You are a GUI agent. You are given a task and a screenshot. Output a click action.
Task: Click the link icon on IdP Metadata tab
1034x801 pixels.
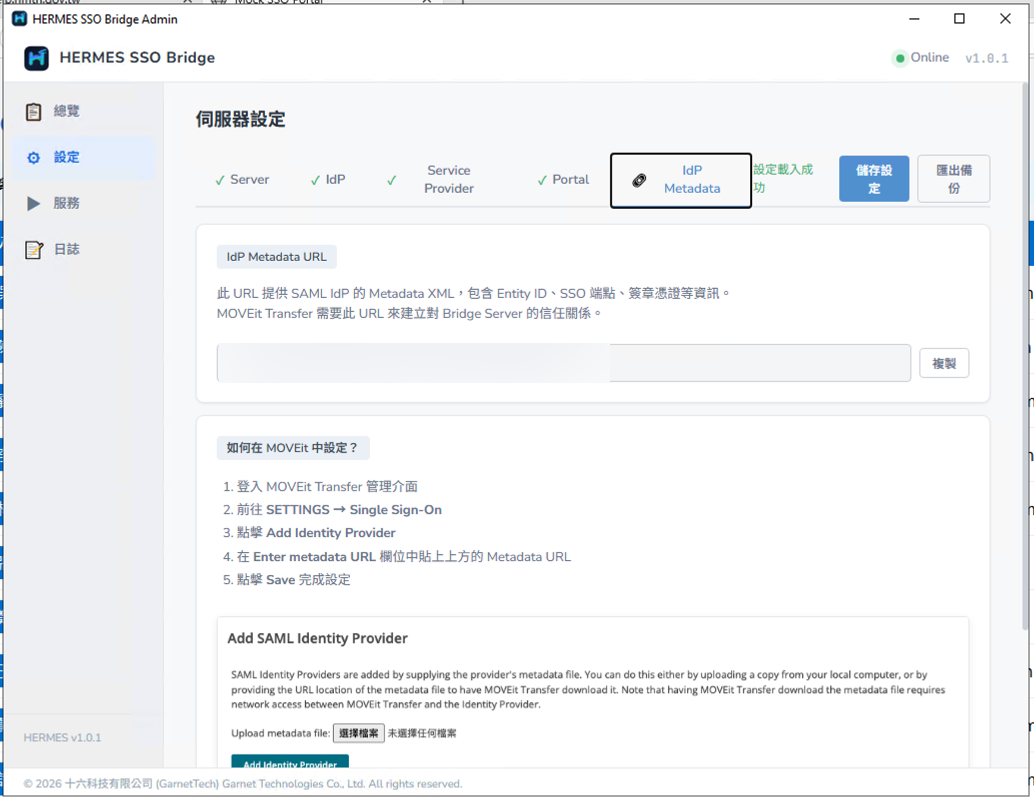(x=639, y=180)
